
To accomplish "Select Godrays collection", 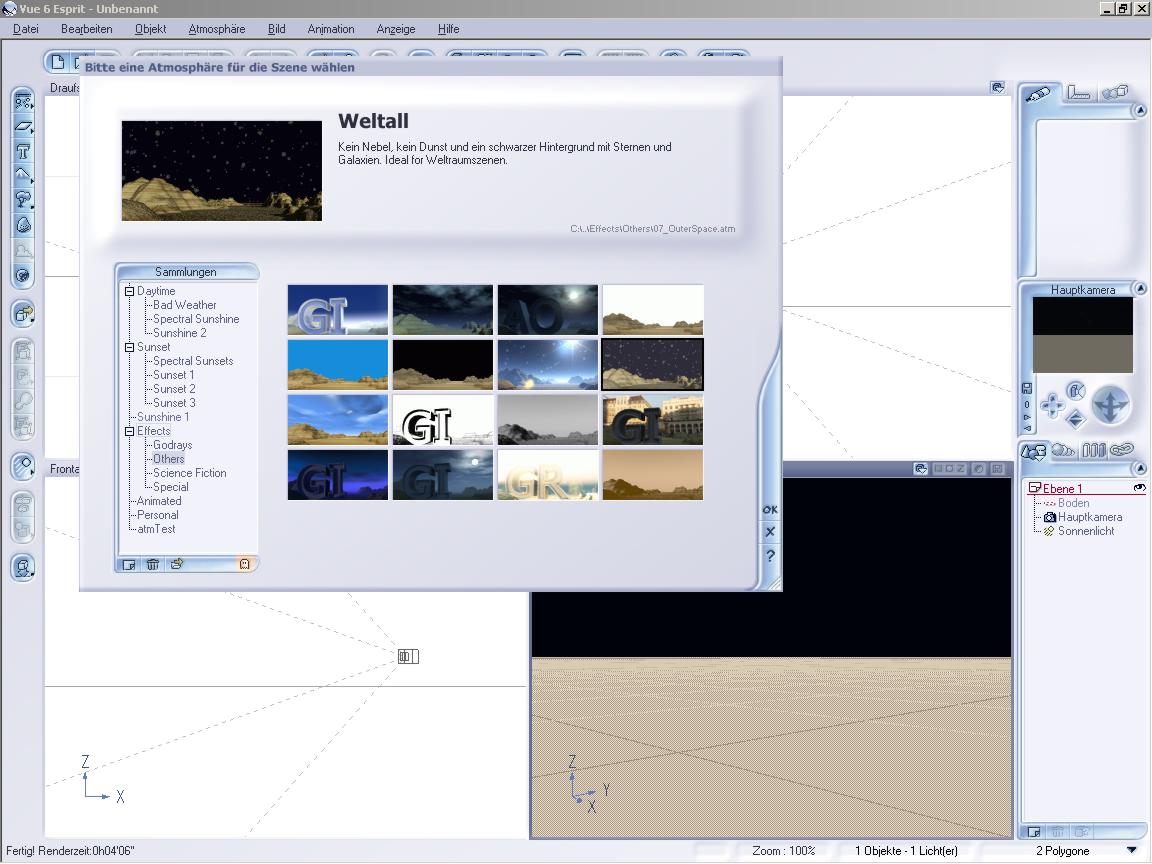I will (173, 445).
